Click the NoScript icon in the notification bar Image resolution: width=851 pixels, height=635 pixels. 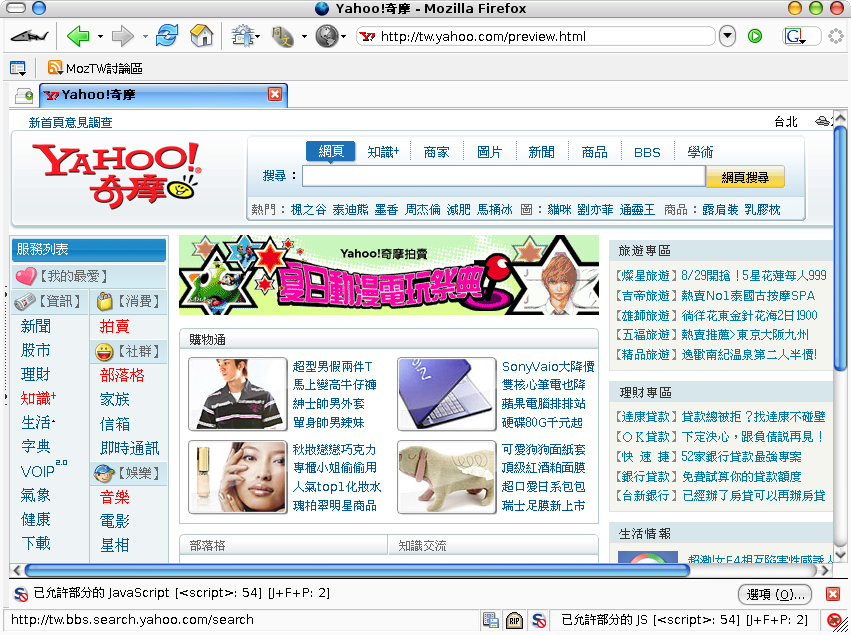pyautogui.click(x=21, y=594)
